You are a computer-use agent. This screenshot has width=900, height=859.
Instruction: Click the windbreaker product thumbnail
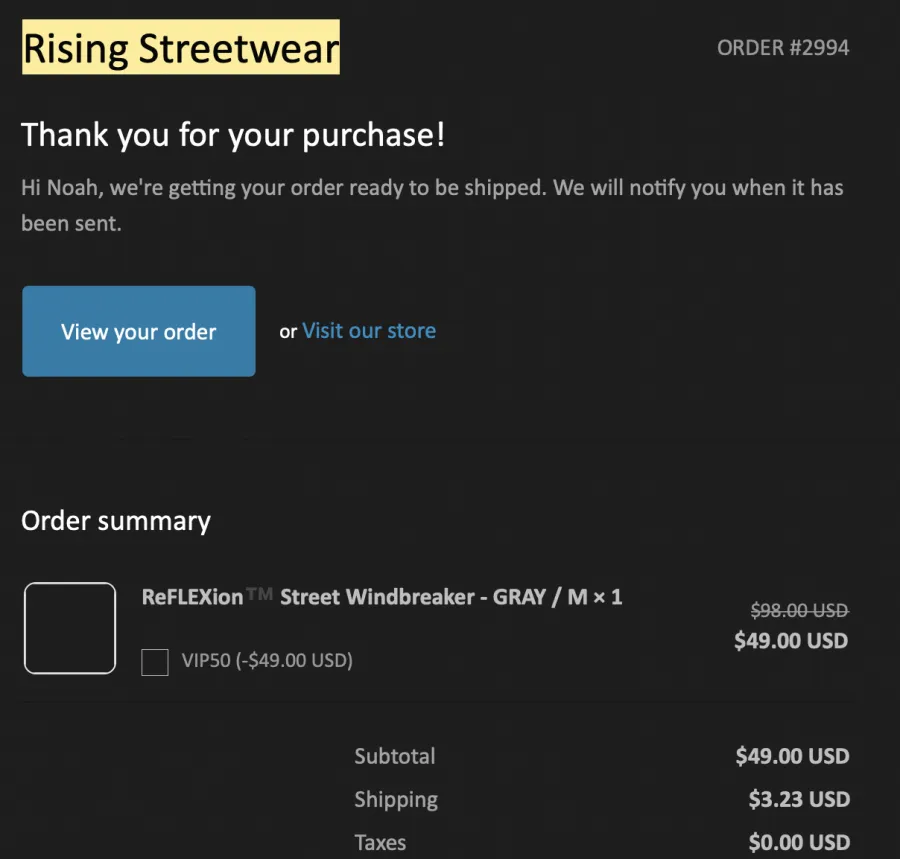[x=70, y=628]
